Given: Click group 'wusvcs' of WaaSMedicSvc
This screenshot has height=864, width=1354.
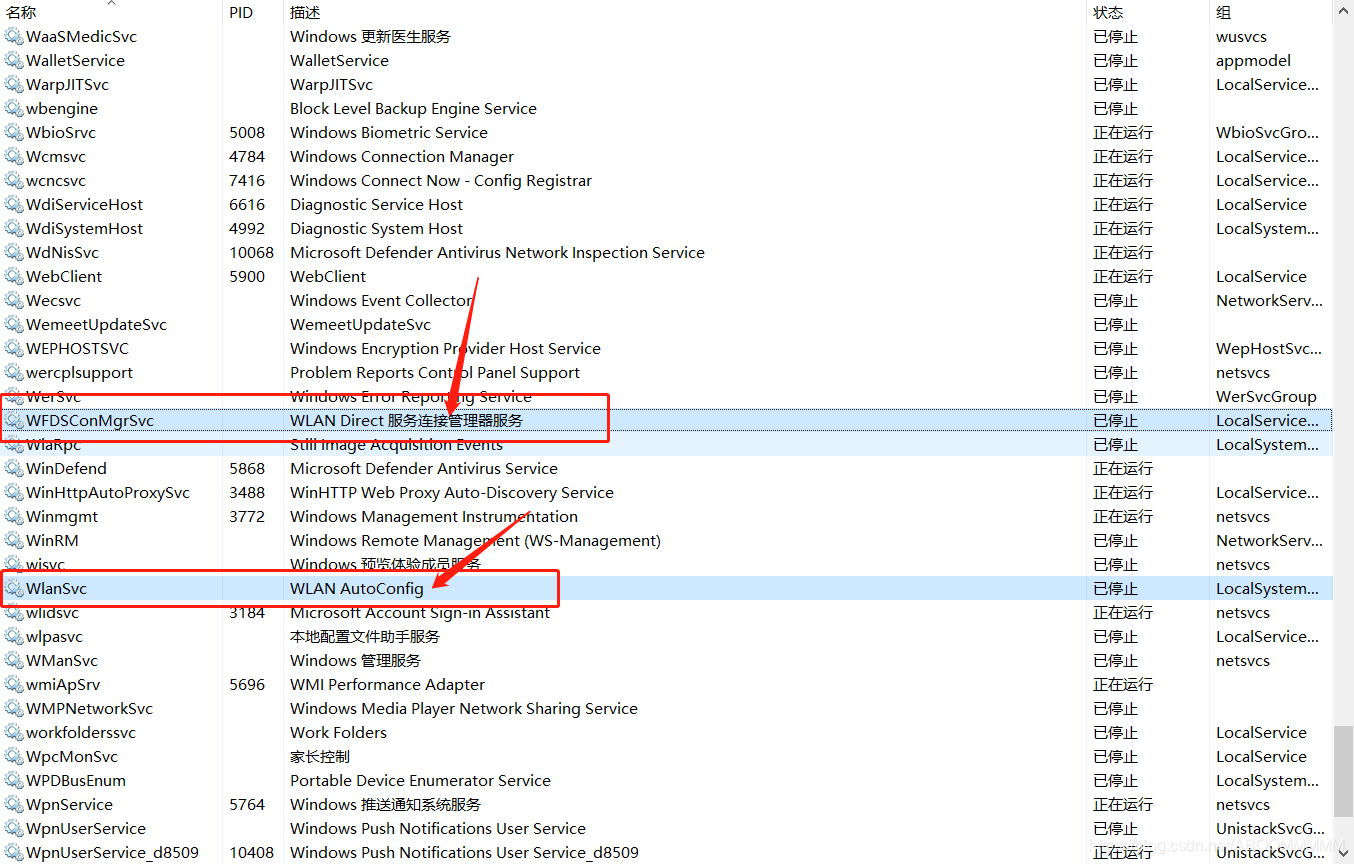Looking at the screenshot, I should (x=1241, y=36).
